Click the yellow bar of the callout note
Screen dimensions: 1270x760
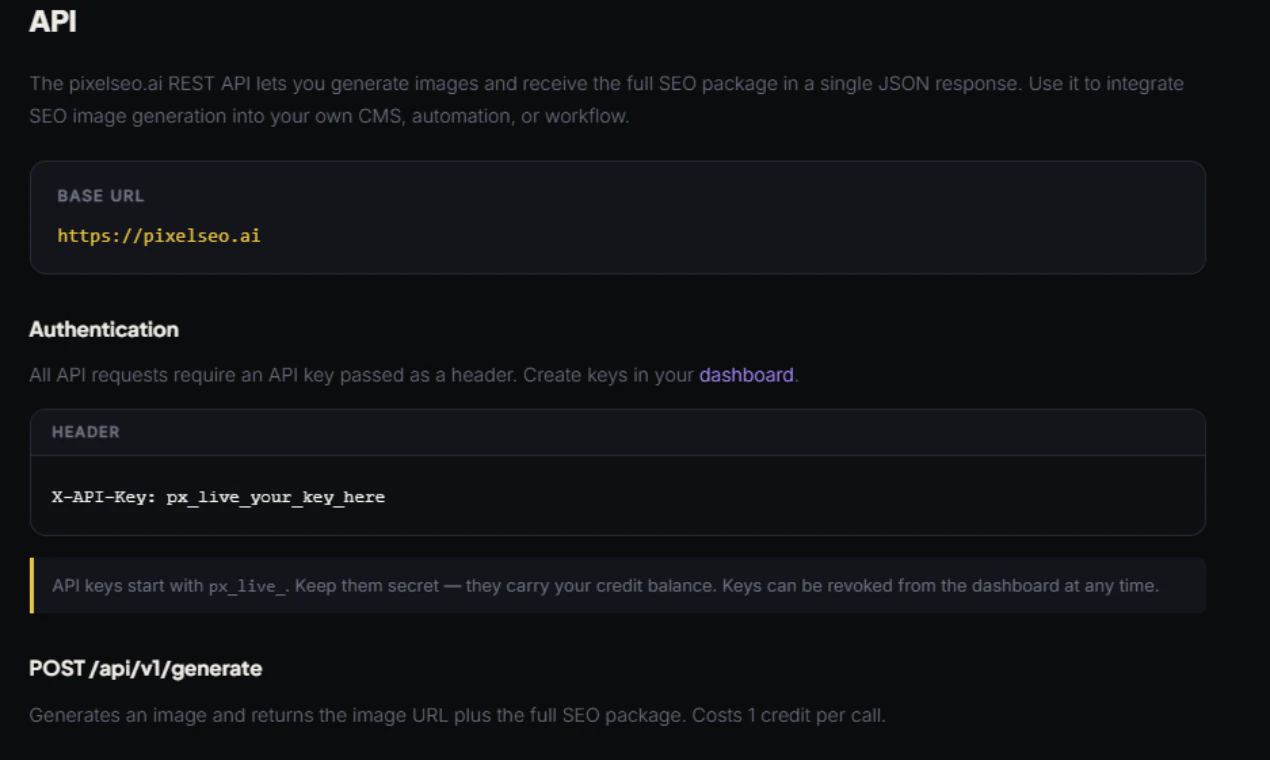coord(32,585)
